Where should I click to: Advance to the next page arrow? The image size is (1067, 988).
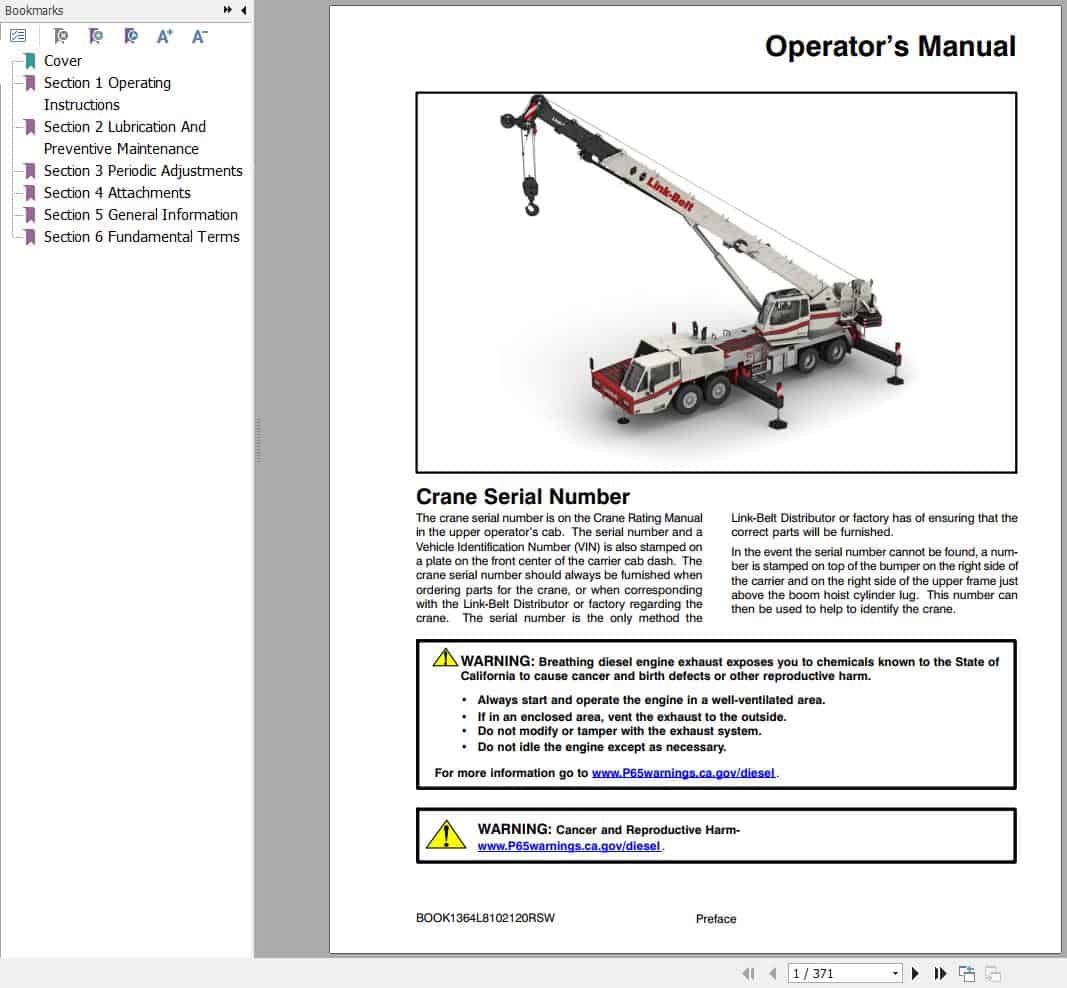coord(915,973)
